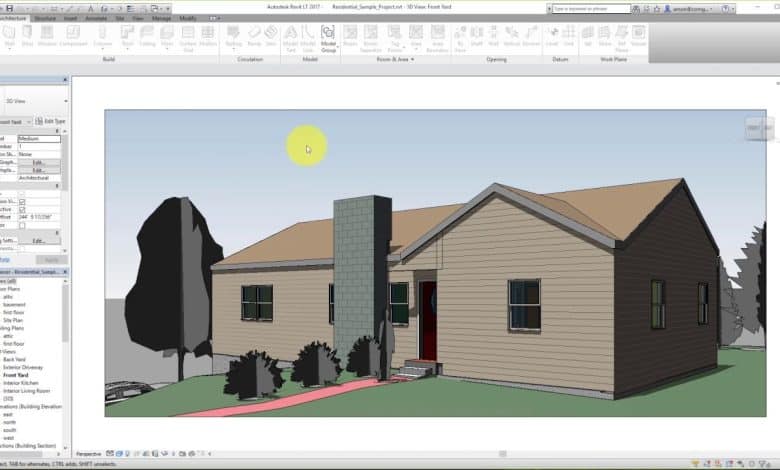Screen dimensions: 780x470
Task: Select the Model Text tool
Action: [291, 39]
